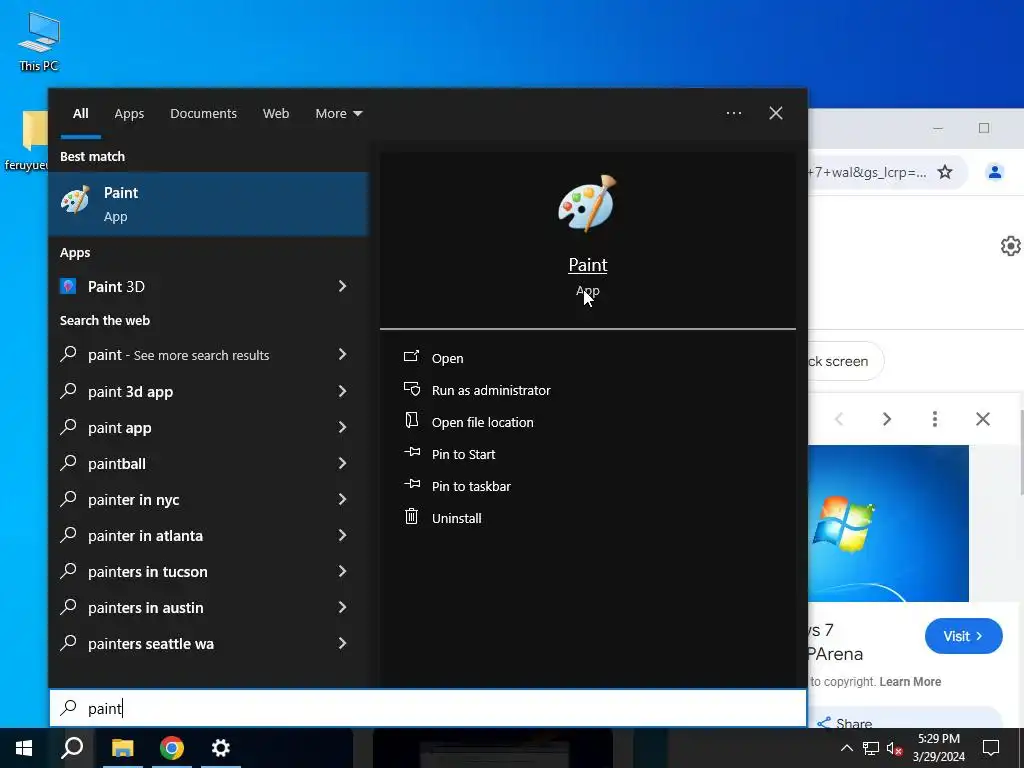
Task: Expand 'paintball' suggestion chevron
Action: coord(342,463)
